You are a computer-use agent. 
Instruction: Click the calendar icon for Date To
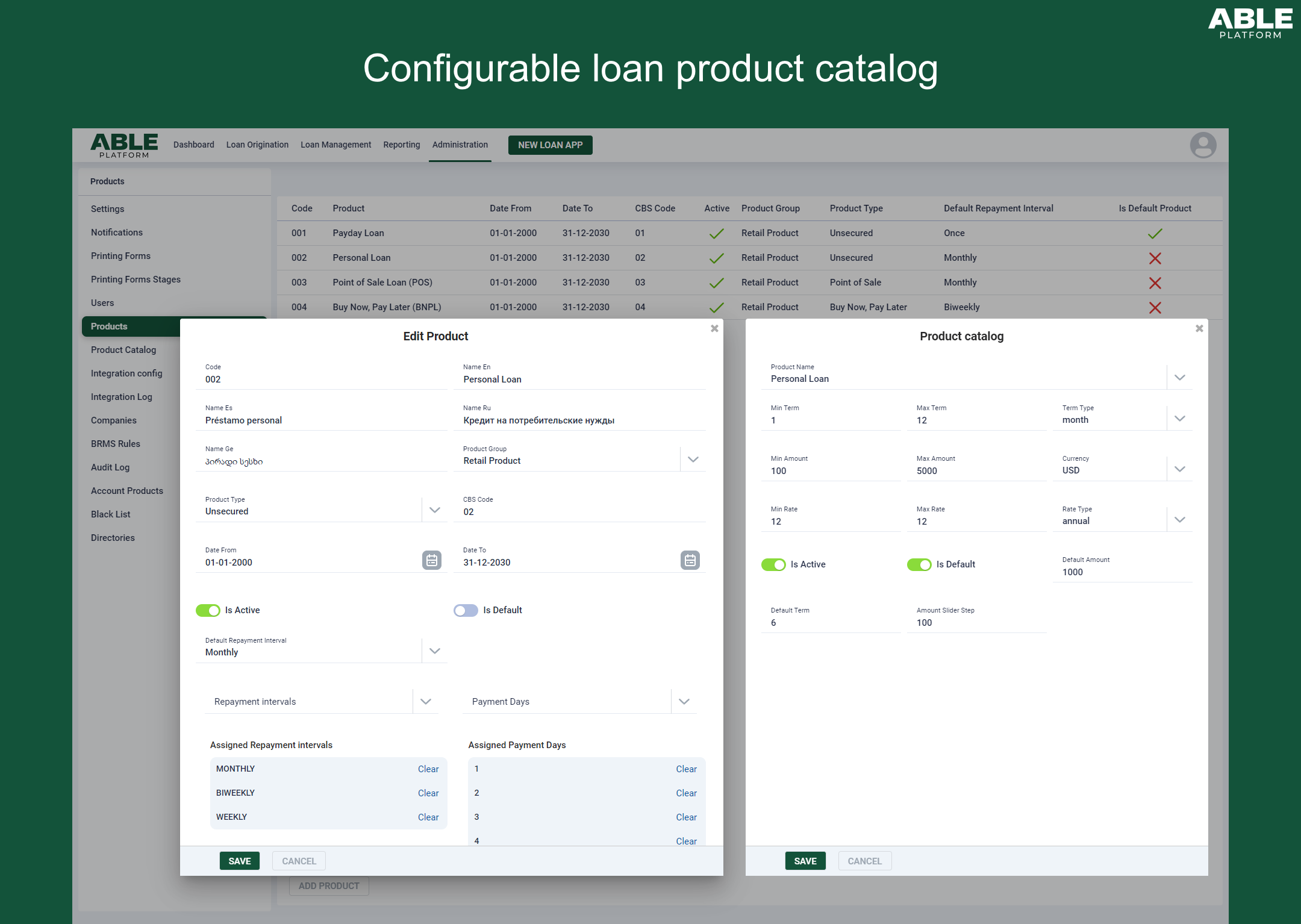(x=690, y=560)
